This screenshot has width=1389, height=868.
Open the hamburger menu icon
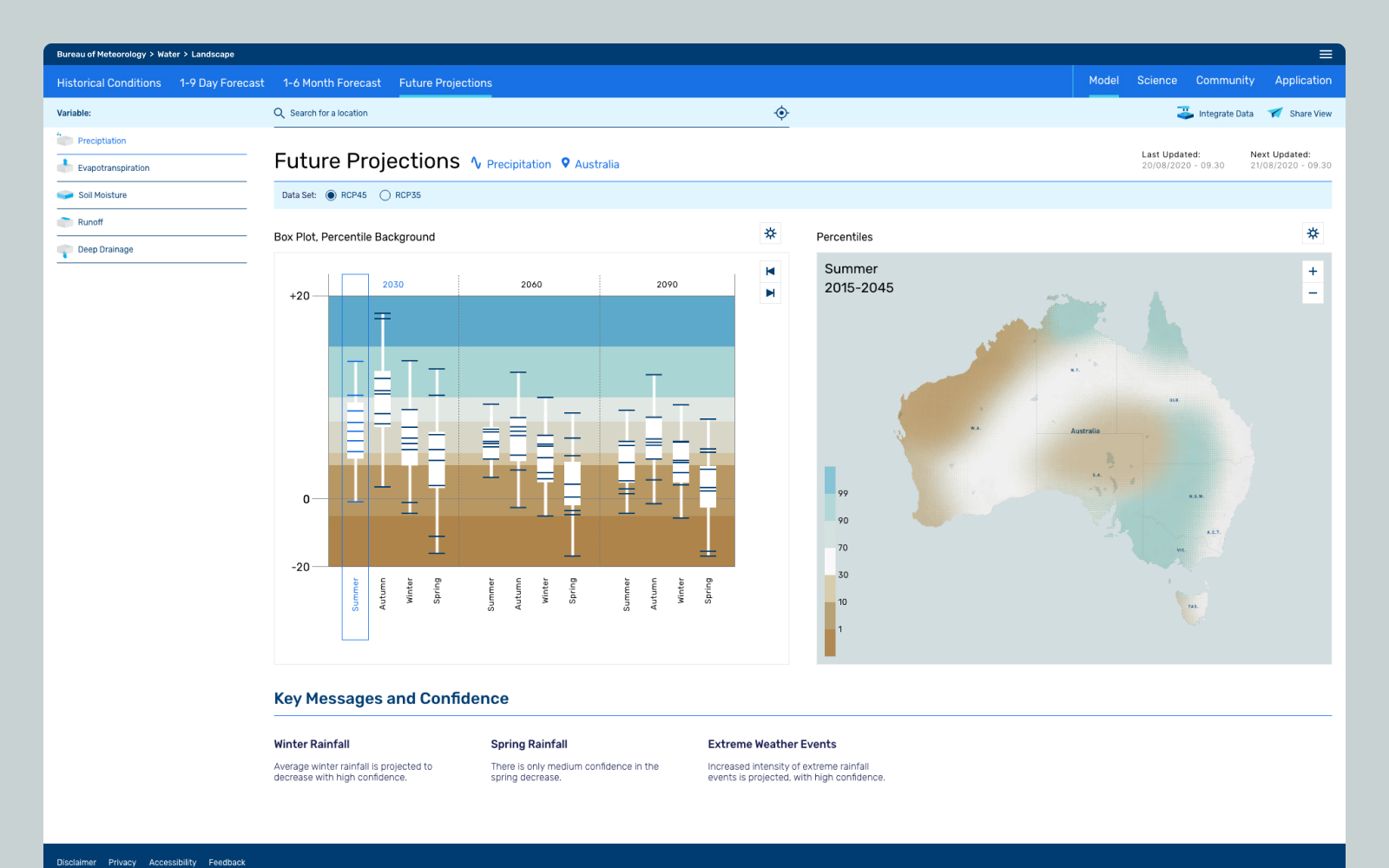click(x=1326, y=54)
